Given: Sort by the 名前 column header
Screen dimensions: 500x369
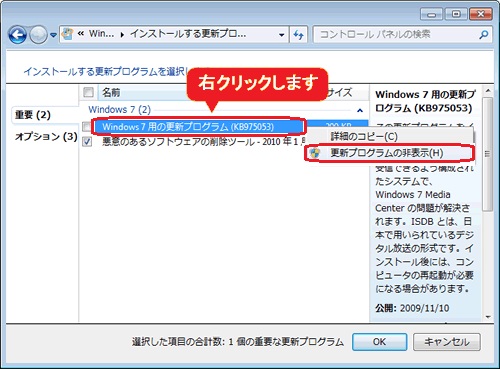Looking at the screenshot, I should coord(111,92).
